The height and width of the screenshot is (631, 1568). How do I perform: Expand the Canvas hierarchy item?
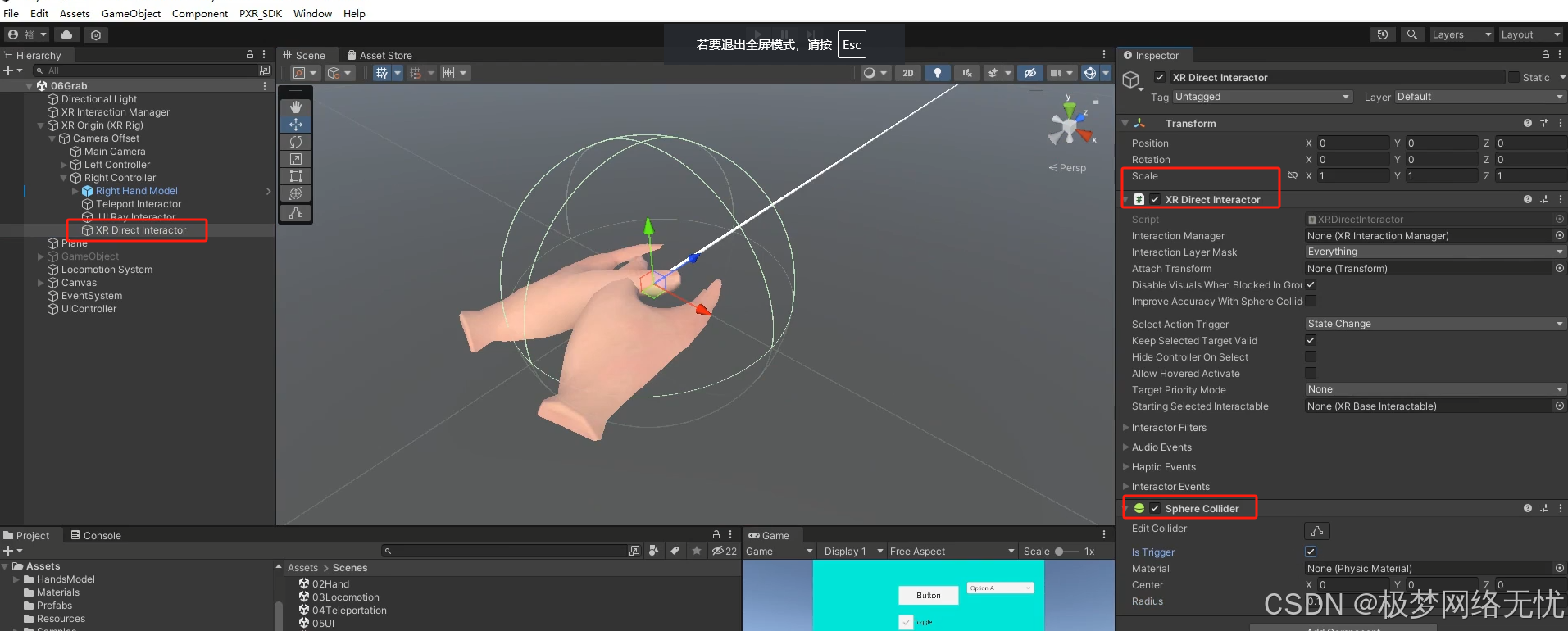point(41,283)
